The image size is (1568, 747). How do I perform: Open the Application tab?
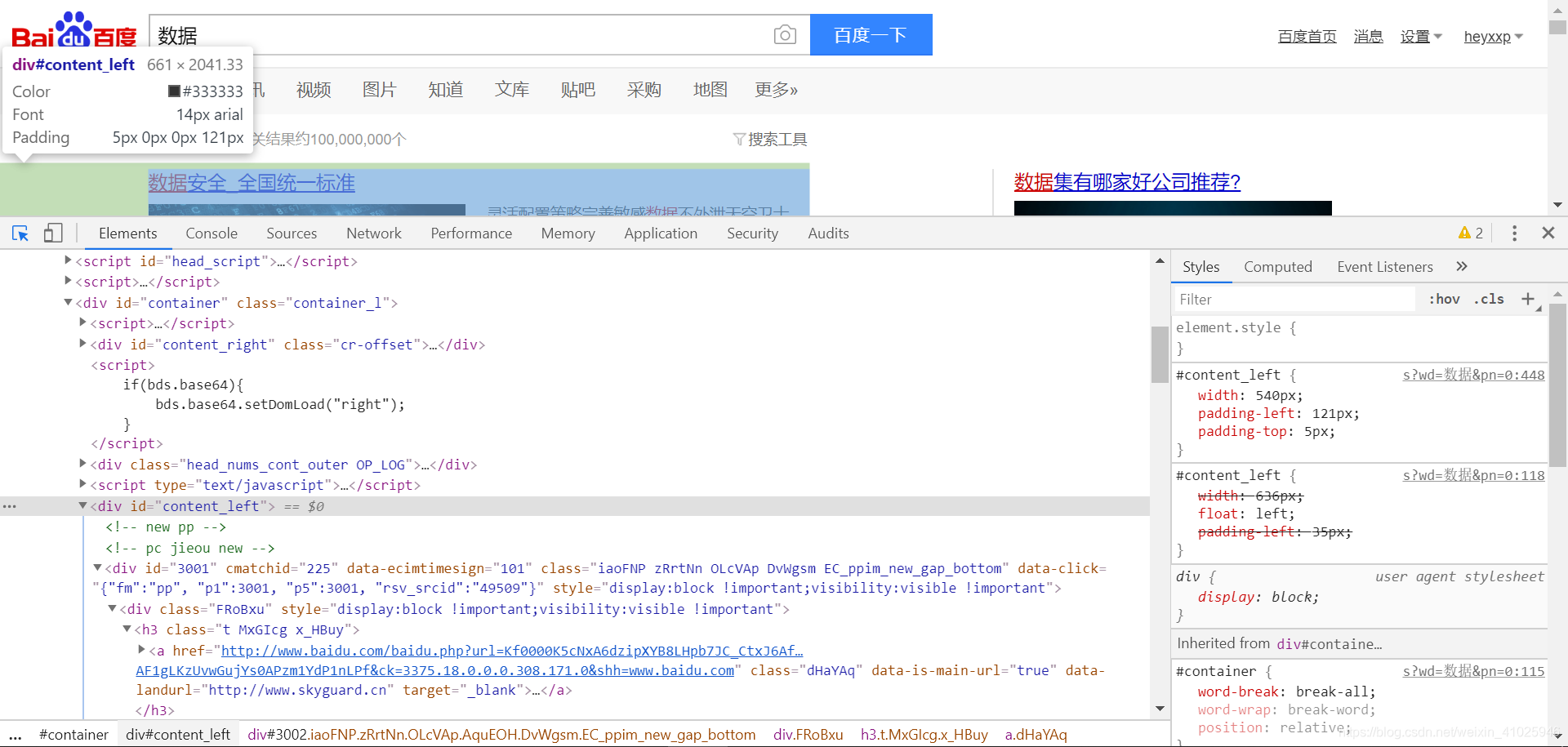point(661,233)
